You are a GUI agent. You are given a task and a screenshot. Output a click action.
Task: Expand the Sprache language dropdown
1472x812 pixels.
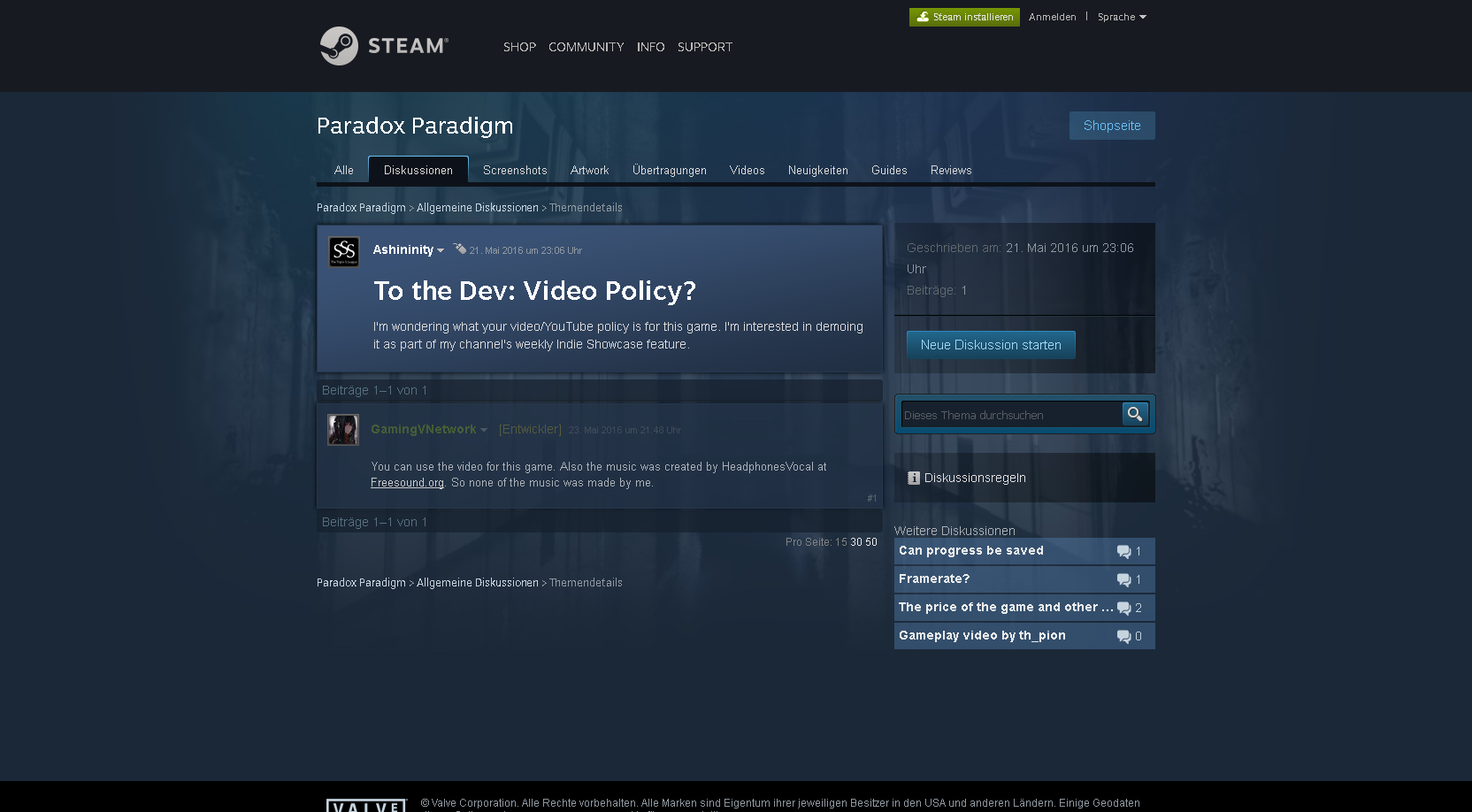coord(1122,17)
